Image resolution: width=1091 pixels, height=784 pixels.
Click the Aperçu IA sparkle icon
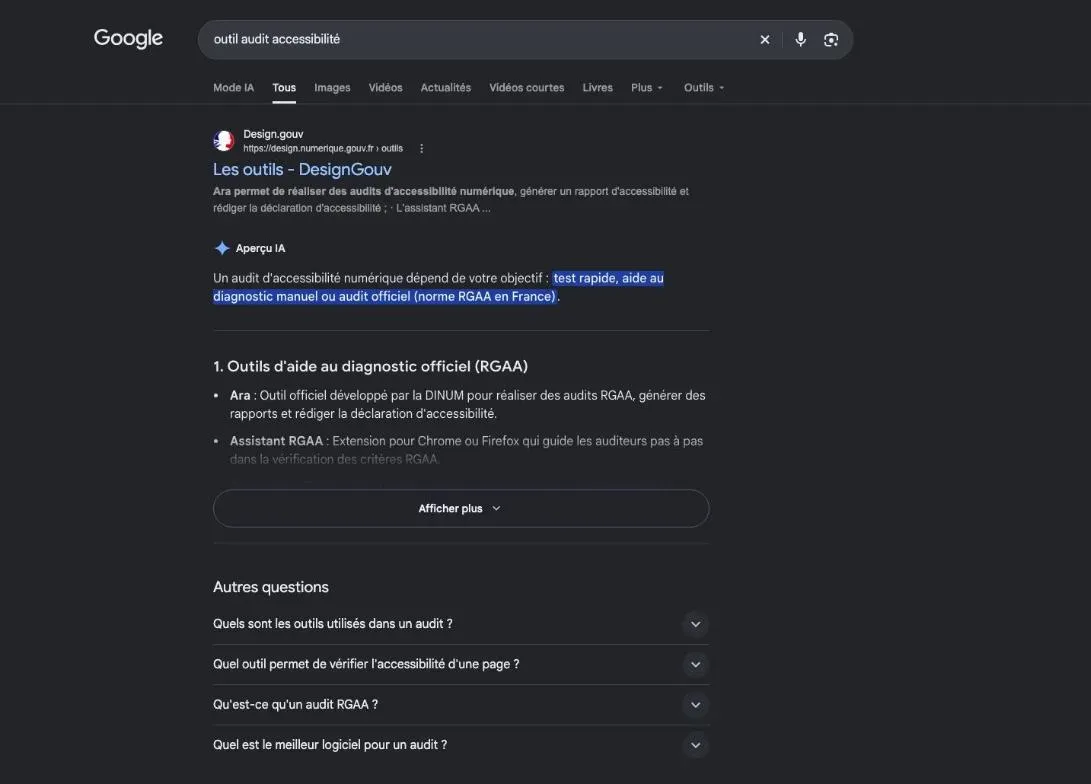222,248
